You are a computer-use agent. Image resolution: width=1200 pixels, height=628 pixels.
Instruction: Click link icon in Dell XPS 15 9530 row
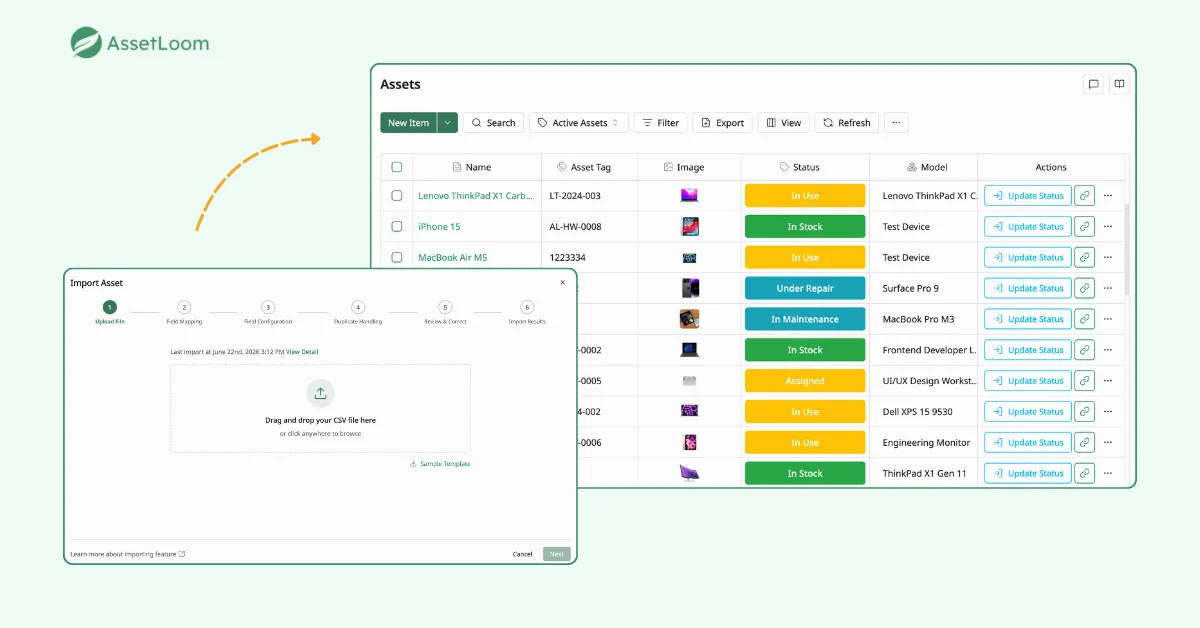click(1084, 412)
